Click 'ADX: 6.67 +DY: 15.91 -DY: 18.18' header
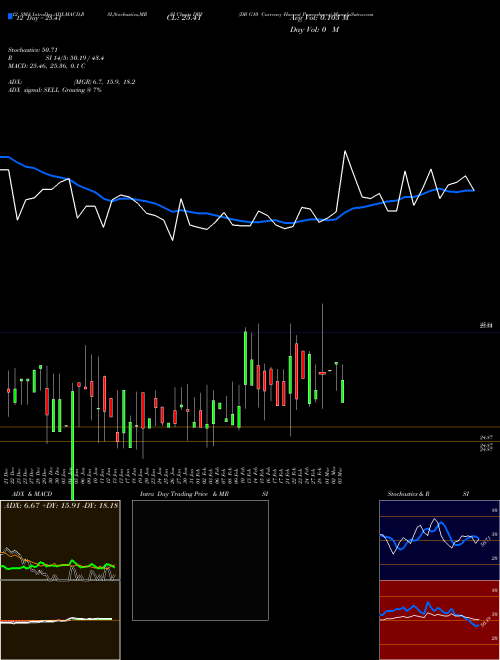 tap(61, 506)
